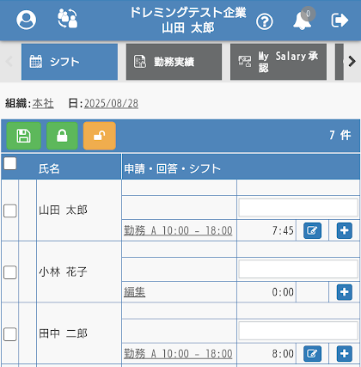Switch to the My Salary 承認 tab
This screenshot has height=367, width=361.
278,62
